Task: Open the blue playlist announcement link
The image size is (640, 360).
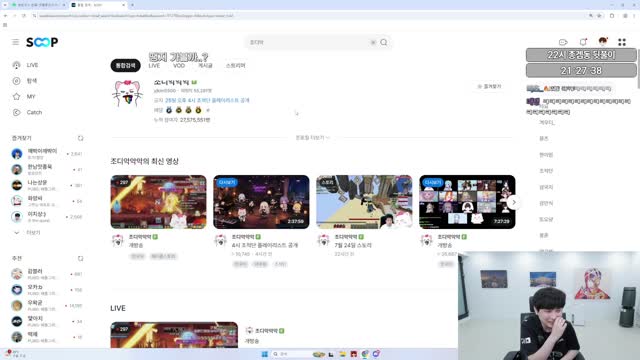Action: (207, 100)
